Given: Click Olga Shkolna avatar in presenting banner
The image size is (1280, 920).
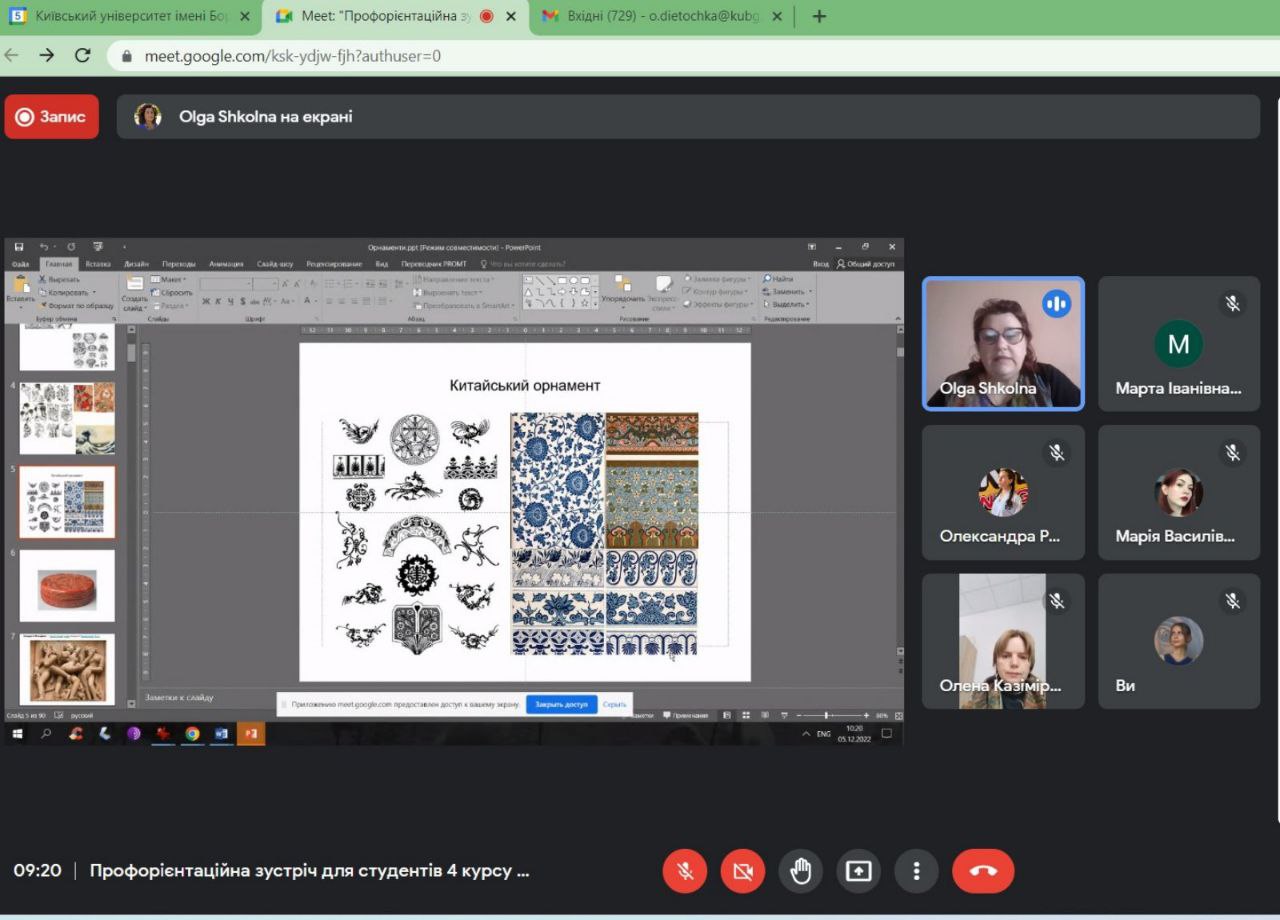Looking at the screenshot, I should [148, 117].
